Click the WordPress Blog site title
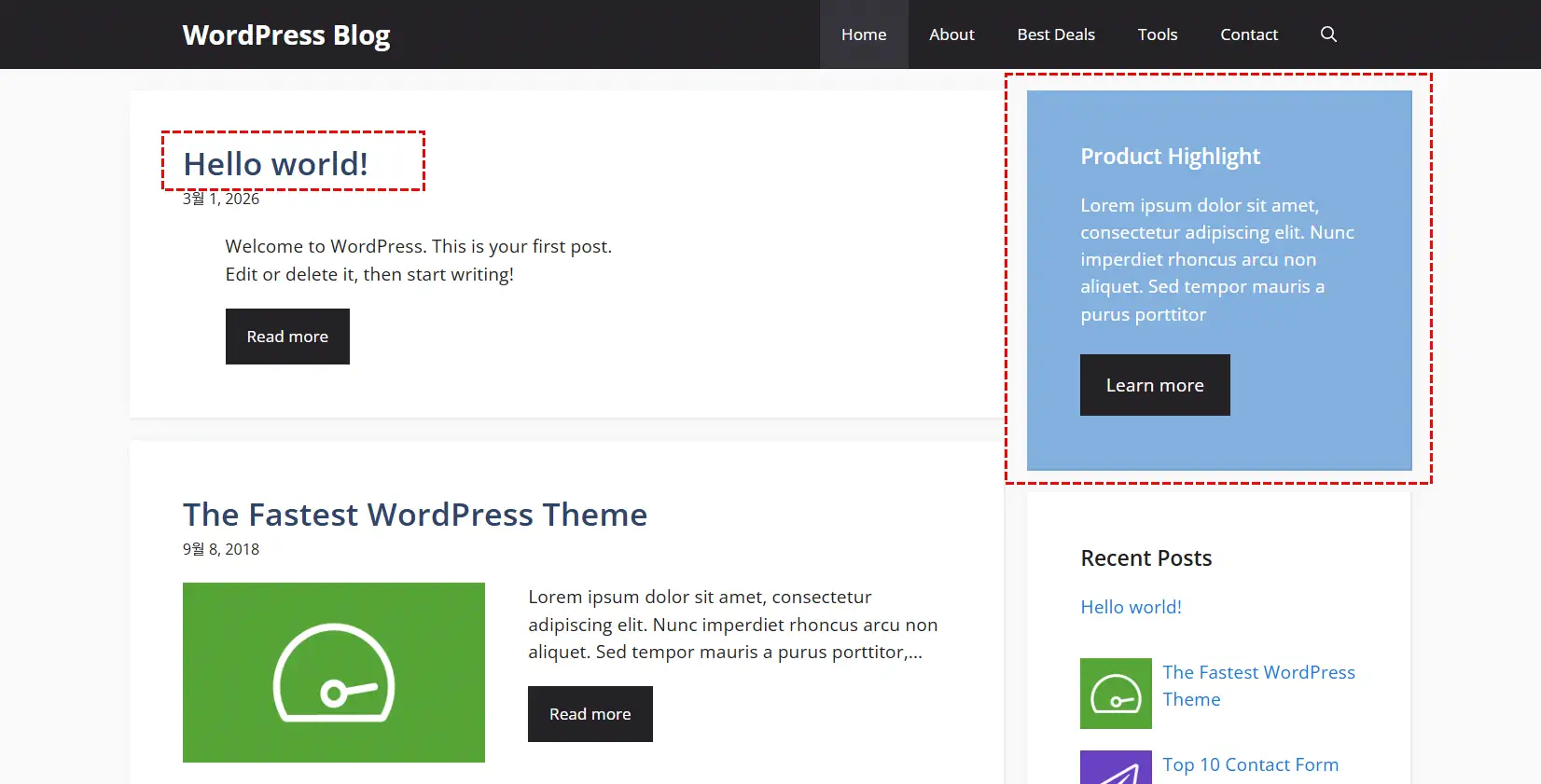The height and width of the screenshot is (784, 1541). click(x=286, y=34)
